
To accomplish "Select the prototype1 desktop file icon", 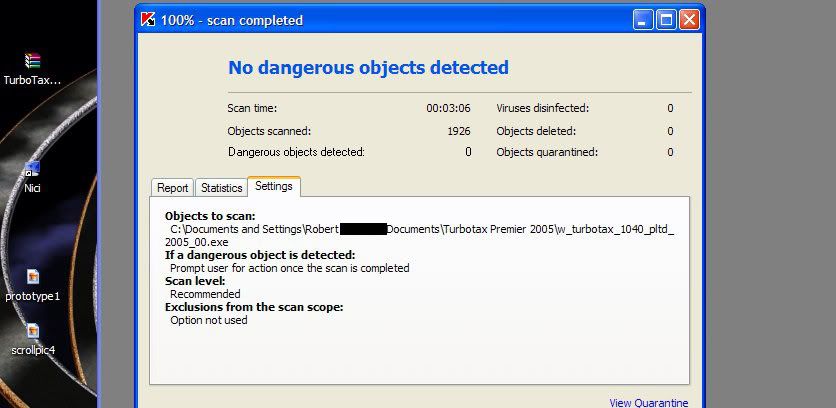I will tap(33, 277).
